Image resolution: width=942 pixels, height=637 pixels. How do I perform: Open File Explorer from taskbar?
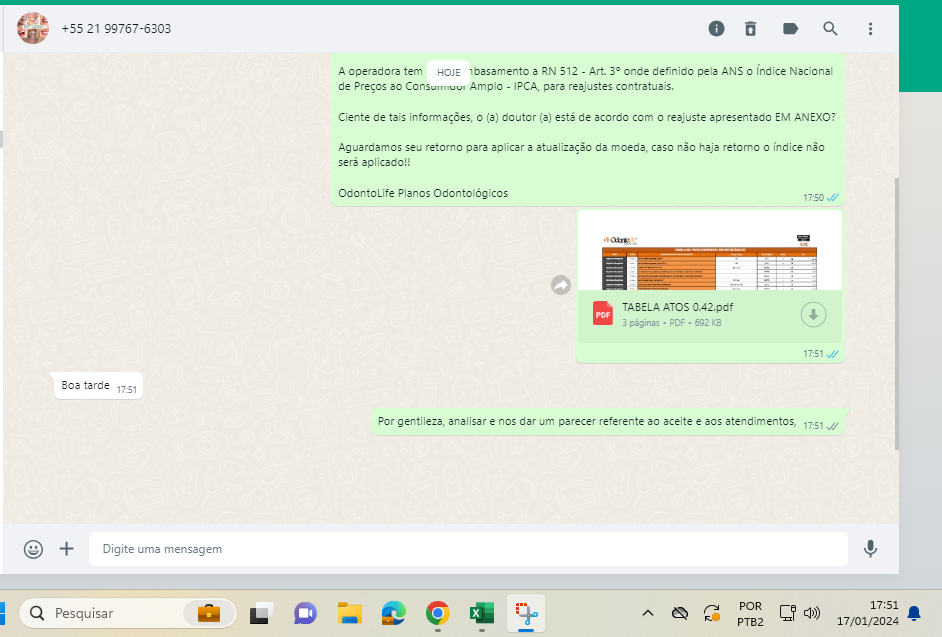[x=349, y=613]
